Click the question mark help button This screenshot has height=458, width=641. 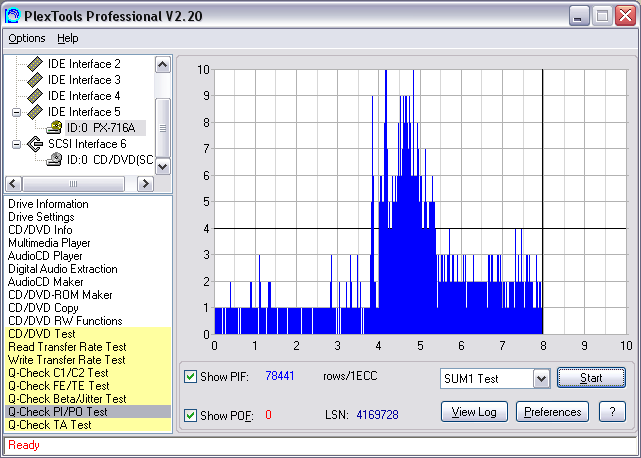[x=612, y=412]
